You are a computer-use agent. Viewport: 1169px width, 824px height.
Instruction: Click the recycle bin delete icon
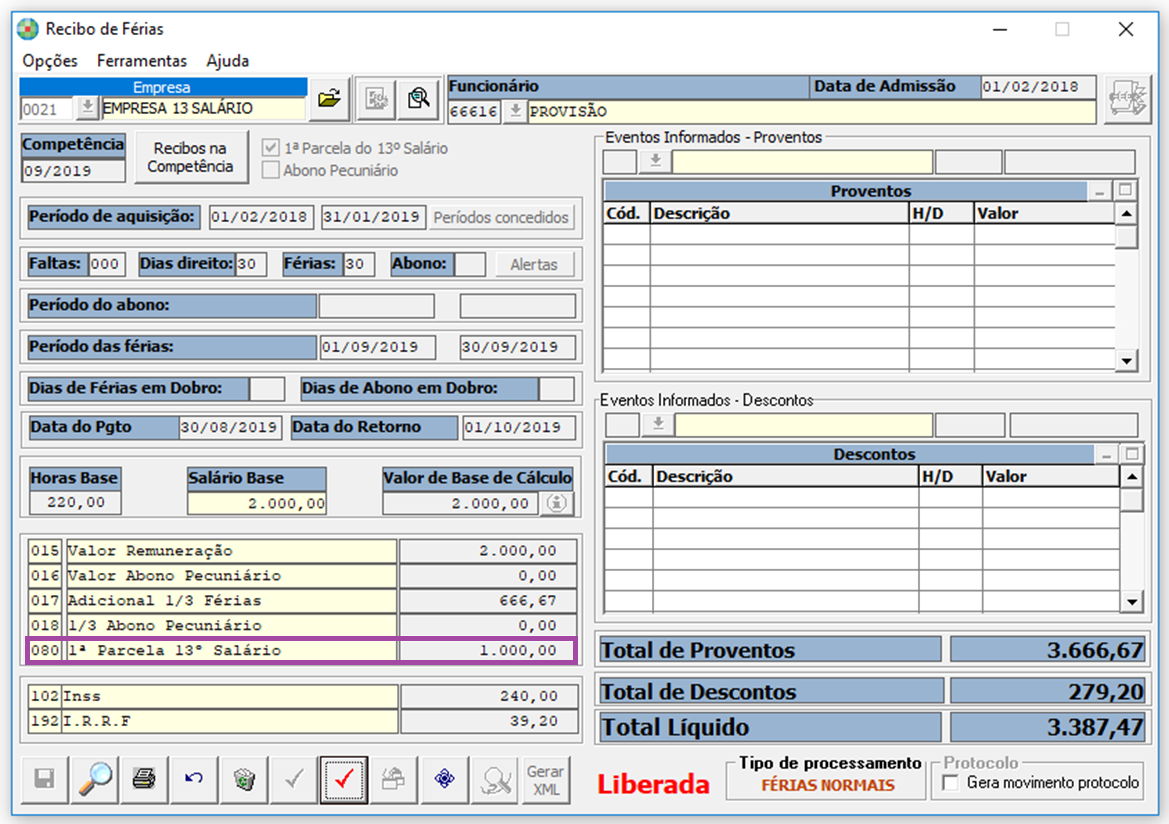point(244,780)
